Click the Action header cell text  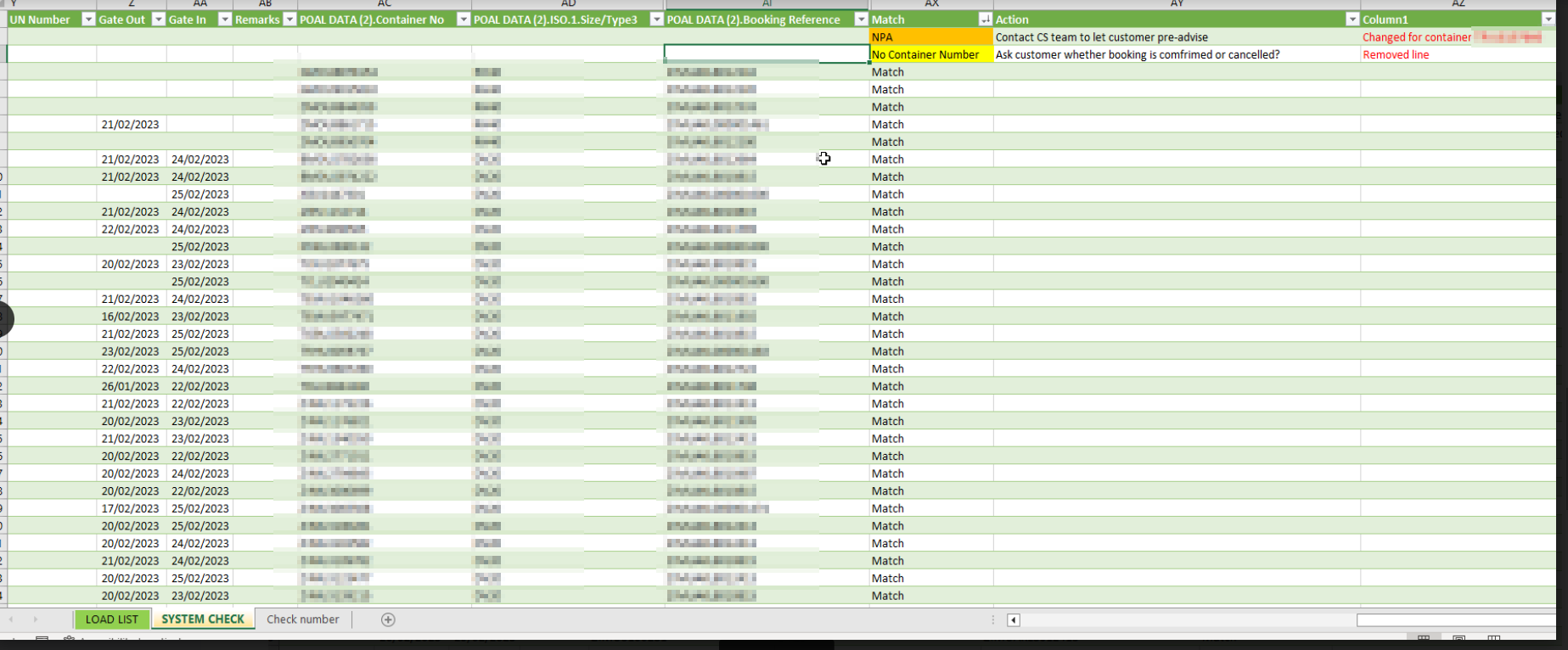pos(1012,20)
